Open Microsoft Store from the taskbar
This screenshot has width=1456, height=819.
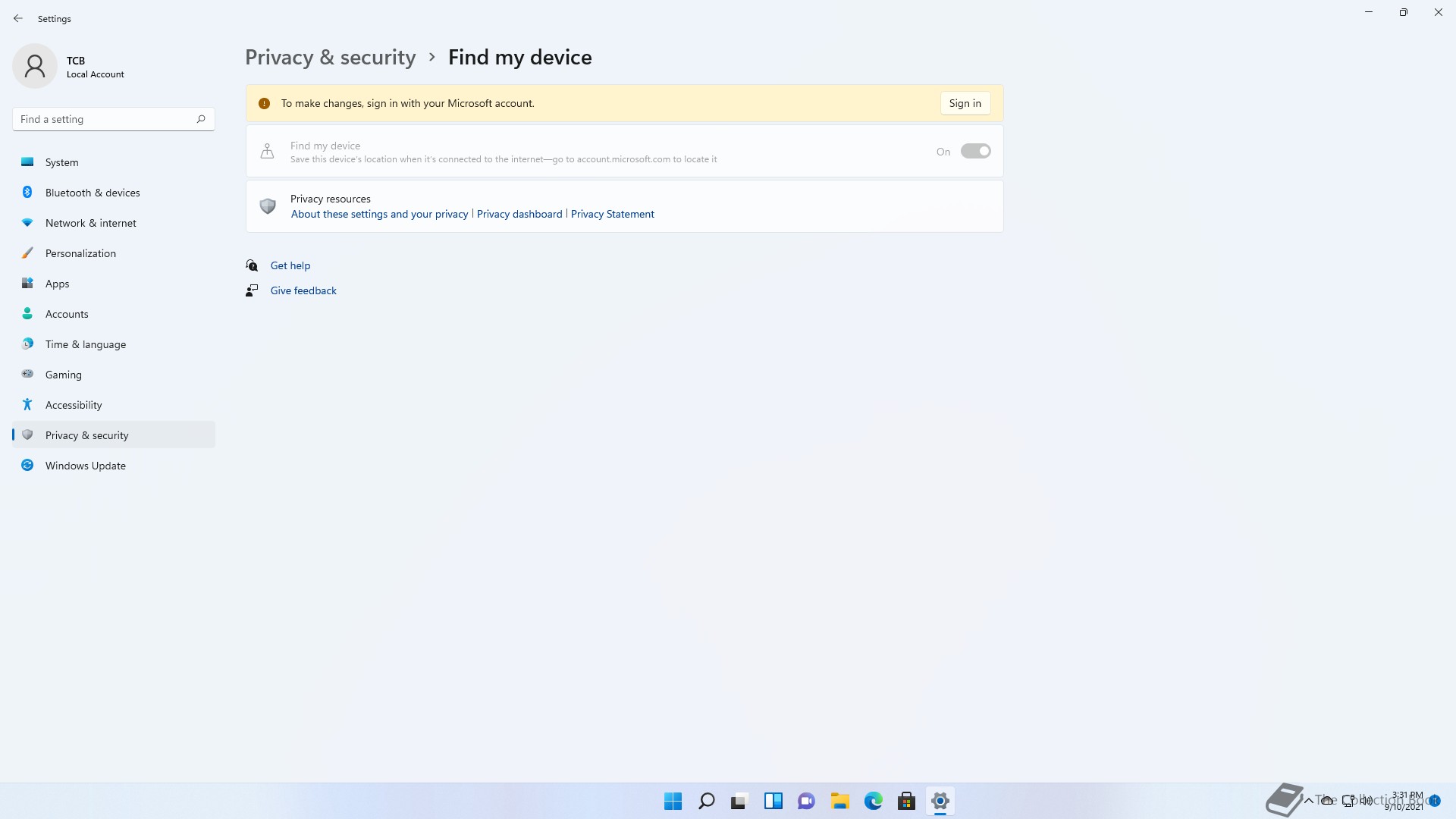coord(906,801)
